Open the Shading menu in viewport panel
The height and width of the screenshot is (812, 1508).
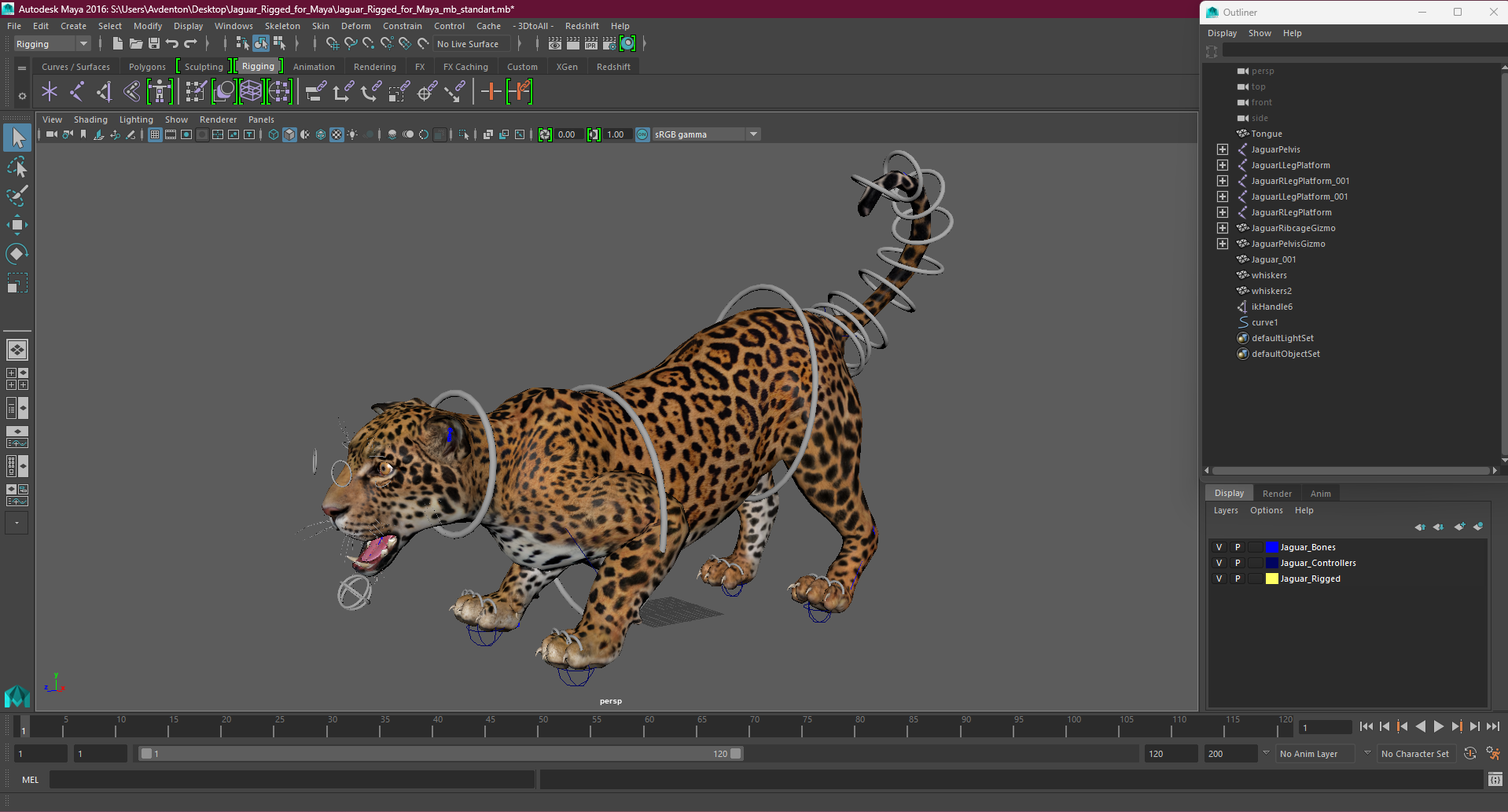tap(90, 119)
